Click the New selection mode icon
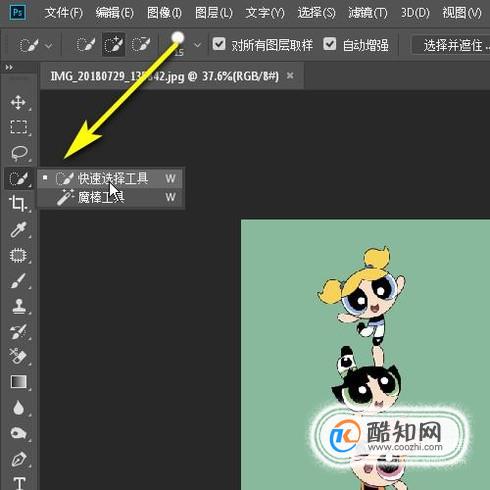This screenshot has height=490, width=490. point(86,44)
